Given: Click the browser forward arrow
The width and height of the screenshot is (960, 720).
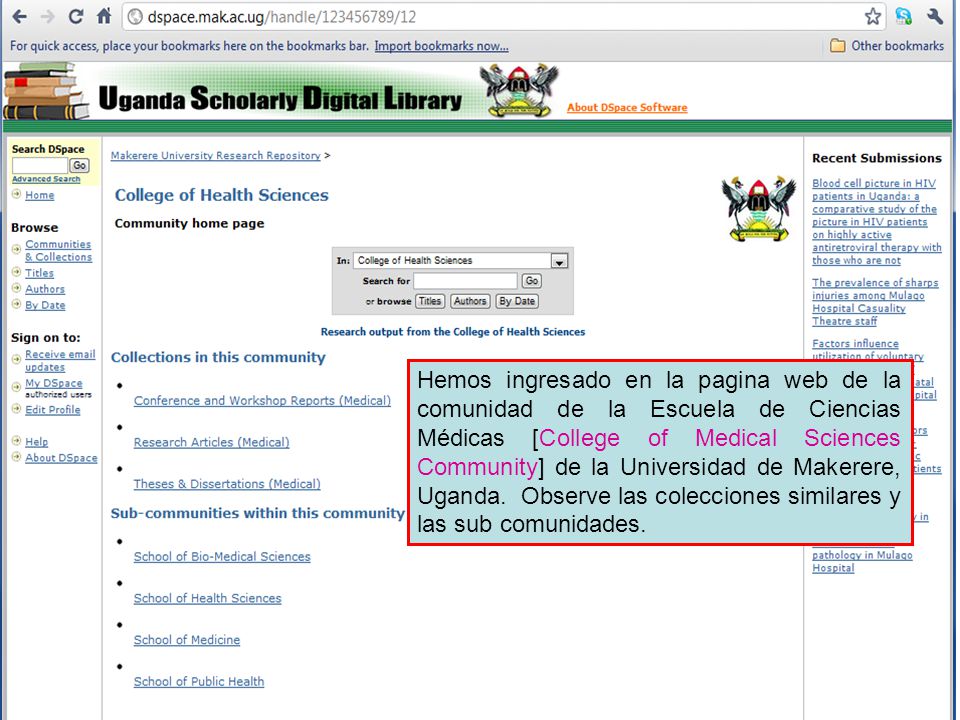Looking at the screenshot, I should pos(47,17).
